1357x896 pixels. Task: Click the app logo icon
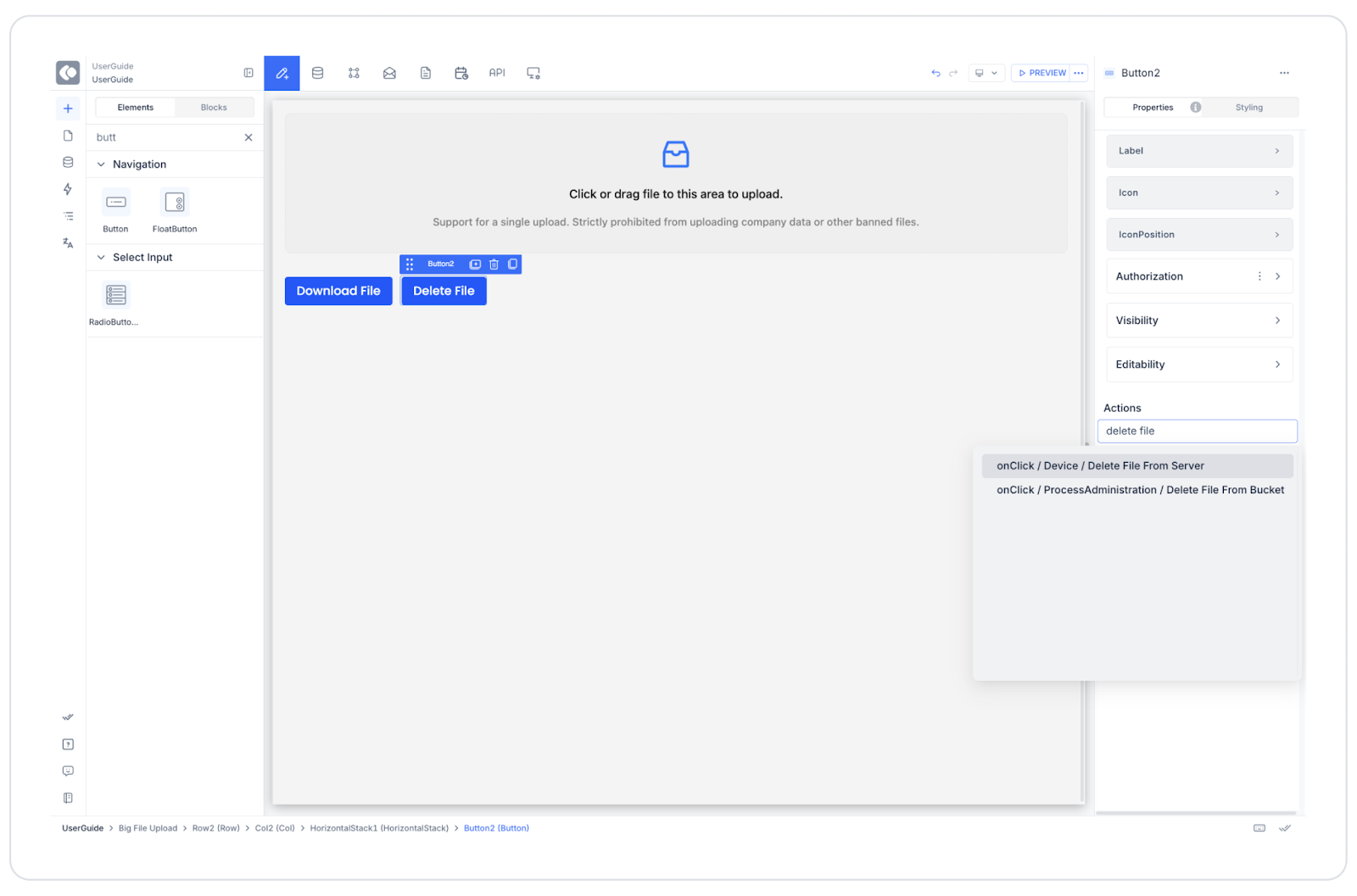(x=68, y=73)
